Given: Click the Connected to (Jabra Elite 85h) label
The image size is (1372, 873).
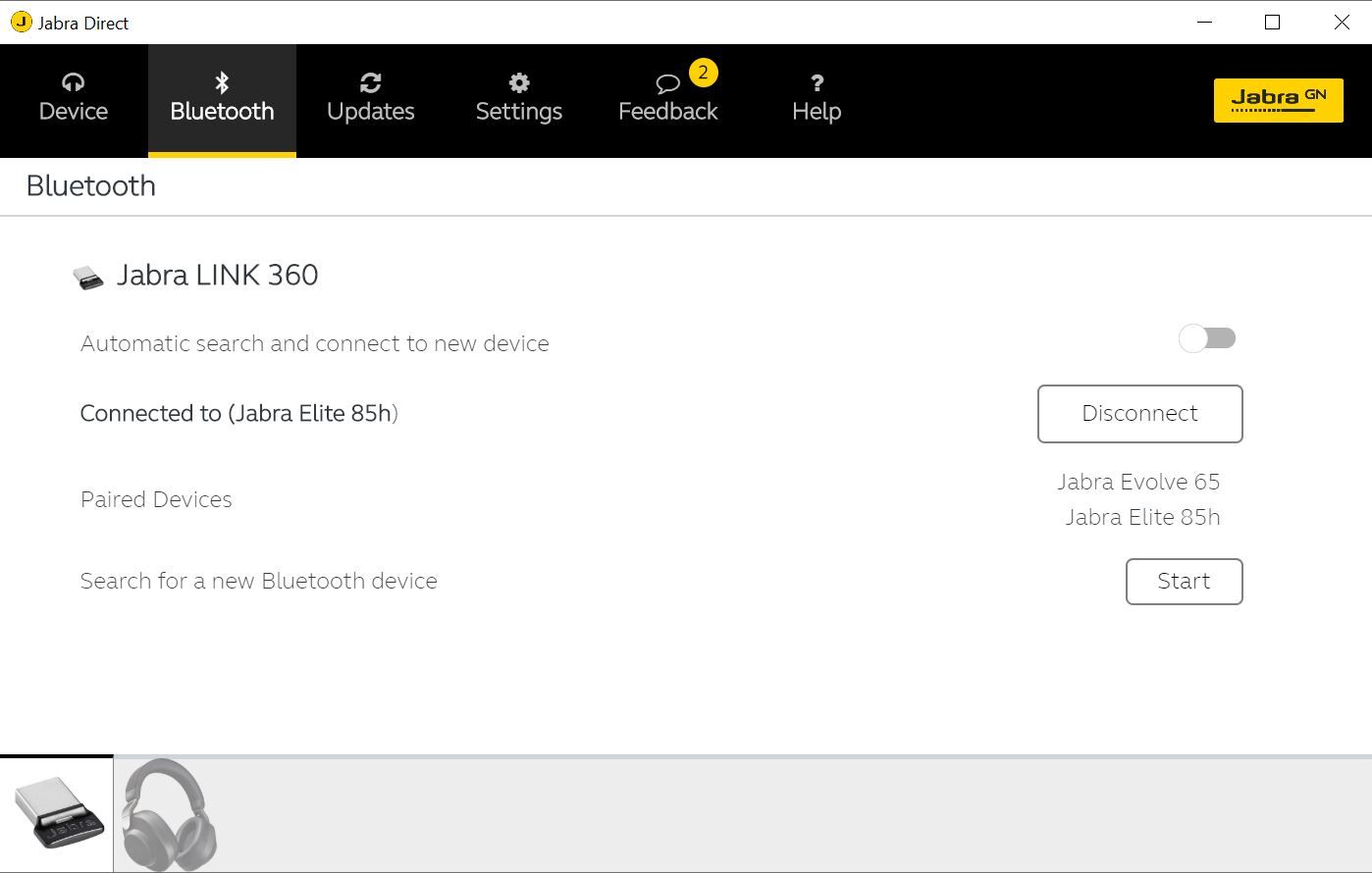Looking at the screenshot, I should click(239, 414).
